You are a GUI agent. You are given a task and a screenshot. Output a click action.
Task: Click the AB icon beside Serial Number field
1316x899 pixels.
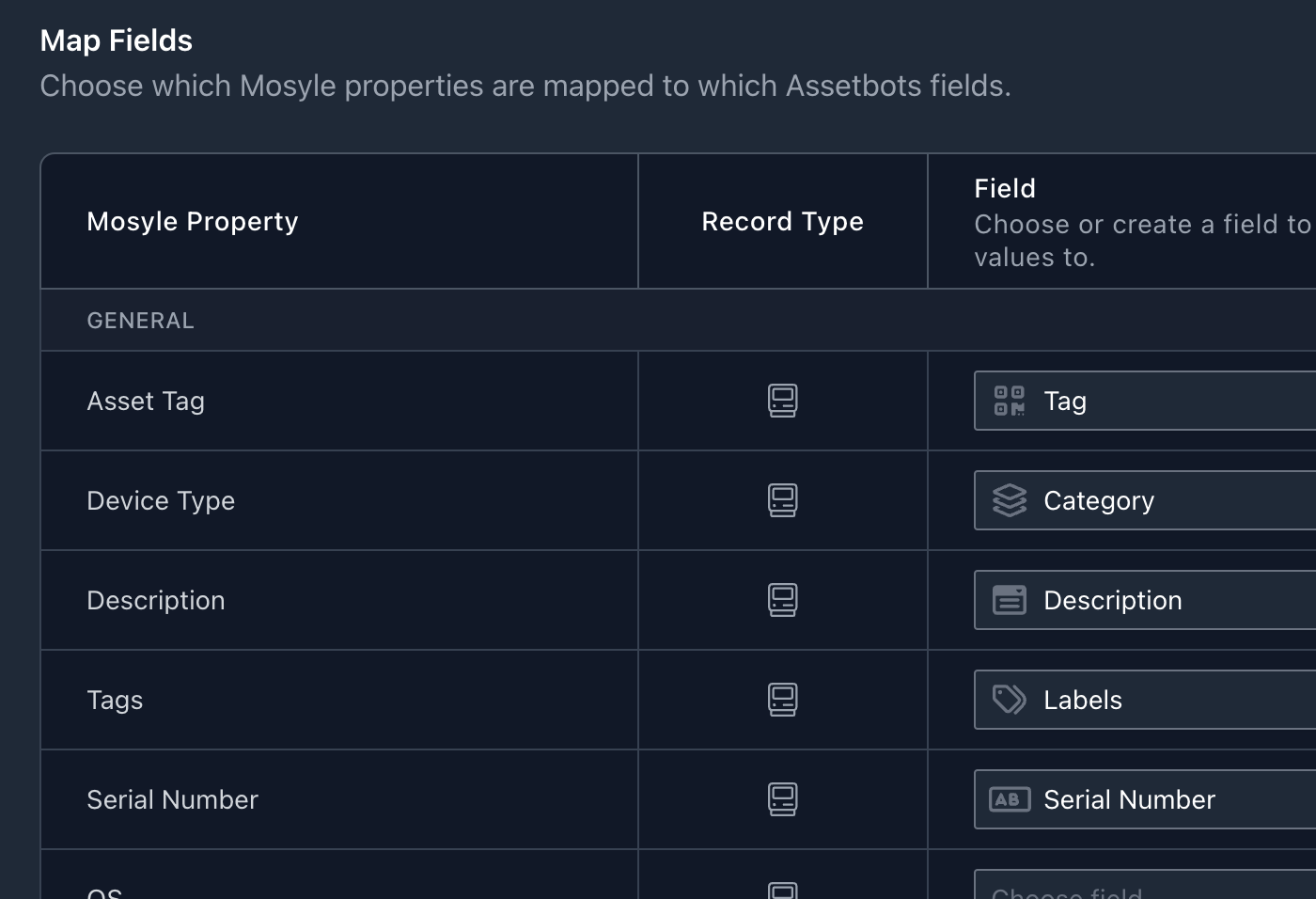click(x=1010, y=799)
